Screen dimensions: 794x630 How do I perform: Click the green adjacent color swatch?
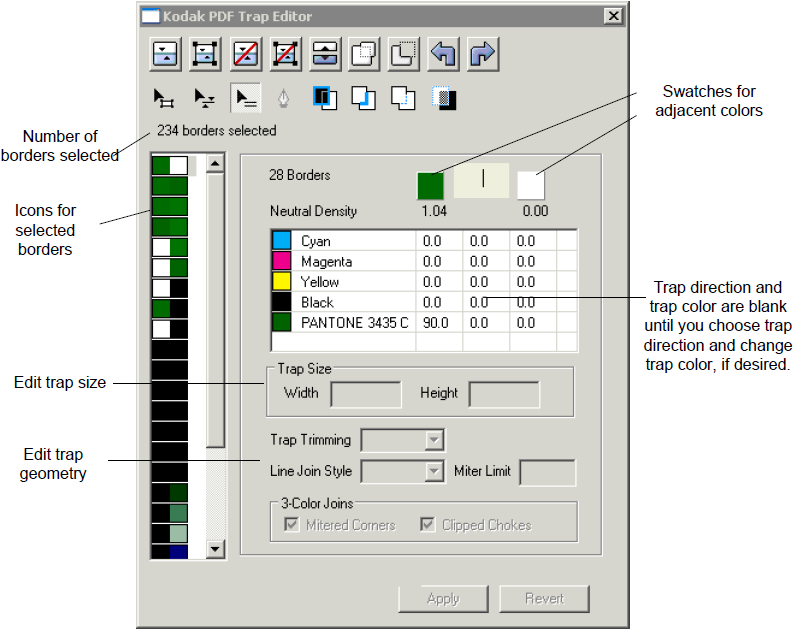pos(430,185)
